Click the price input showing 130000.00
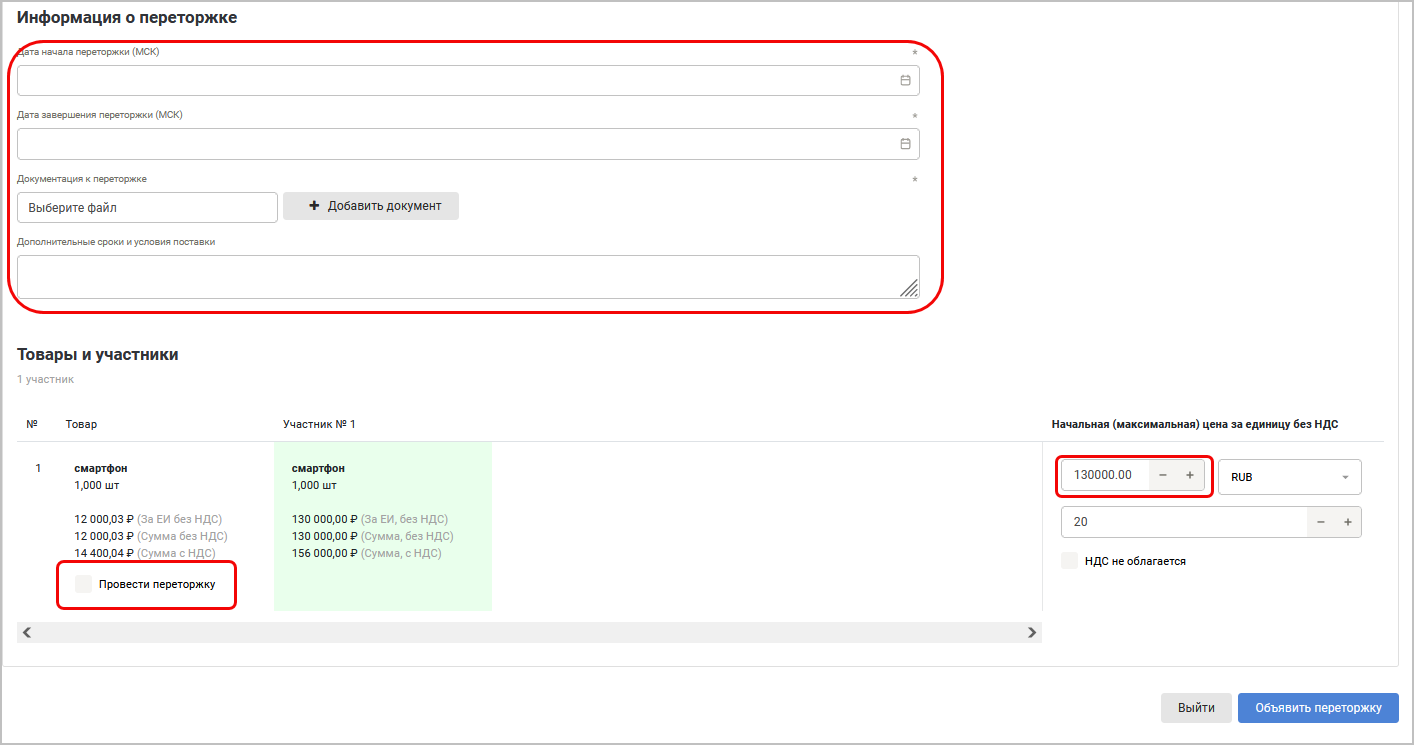 (x=1103, y=475)
